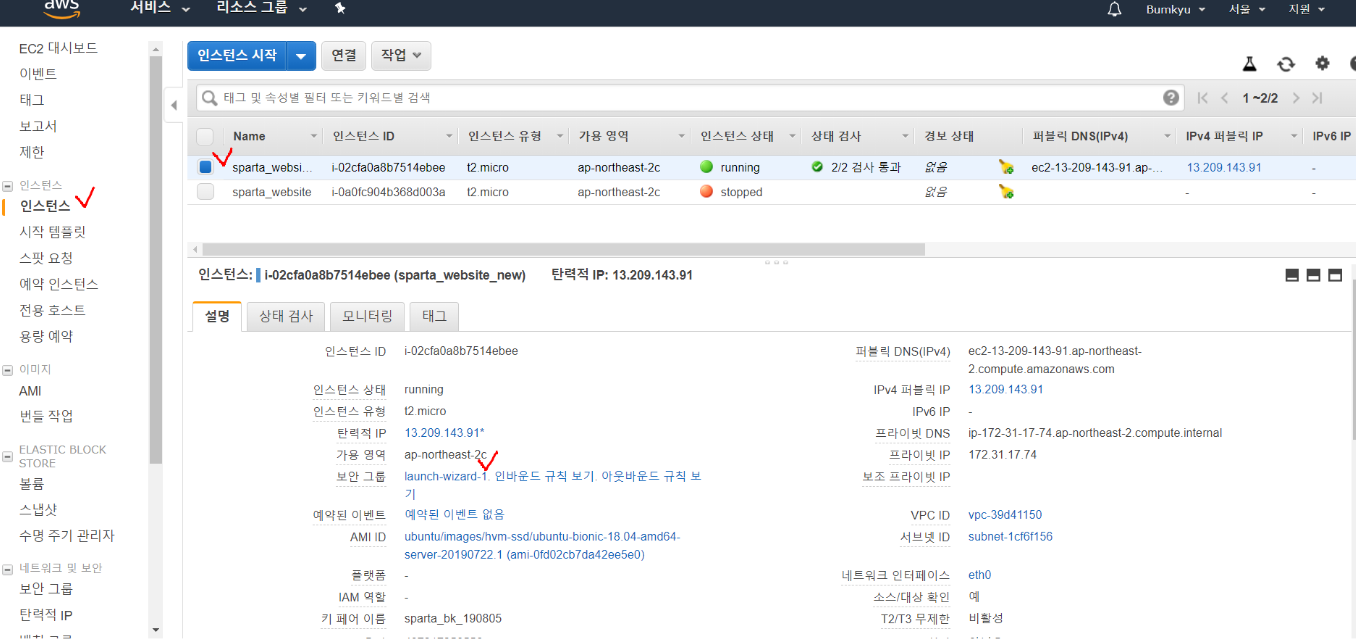This screenshot has height=641, width=1356.
Task: Check the stopped sparta_website instance row
Action: pos(205,191)
